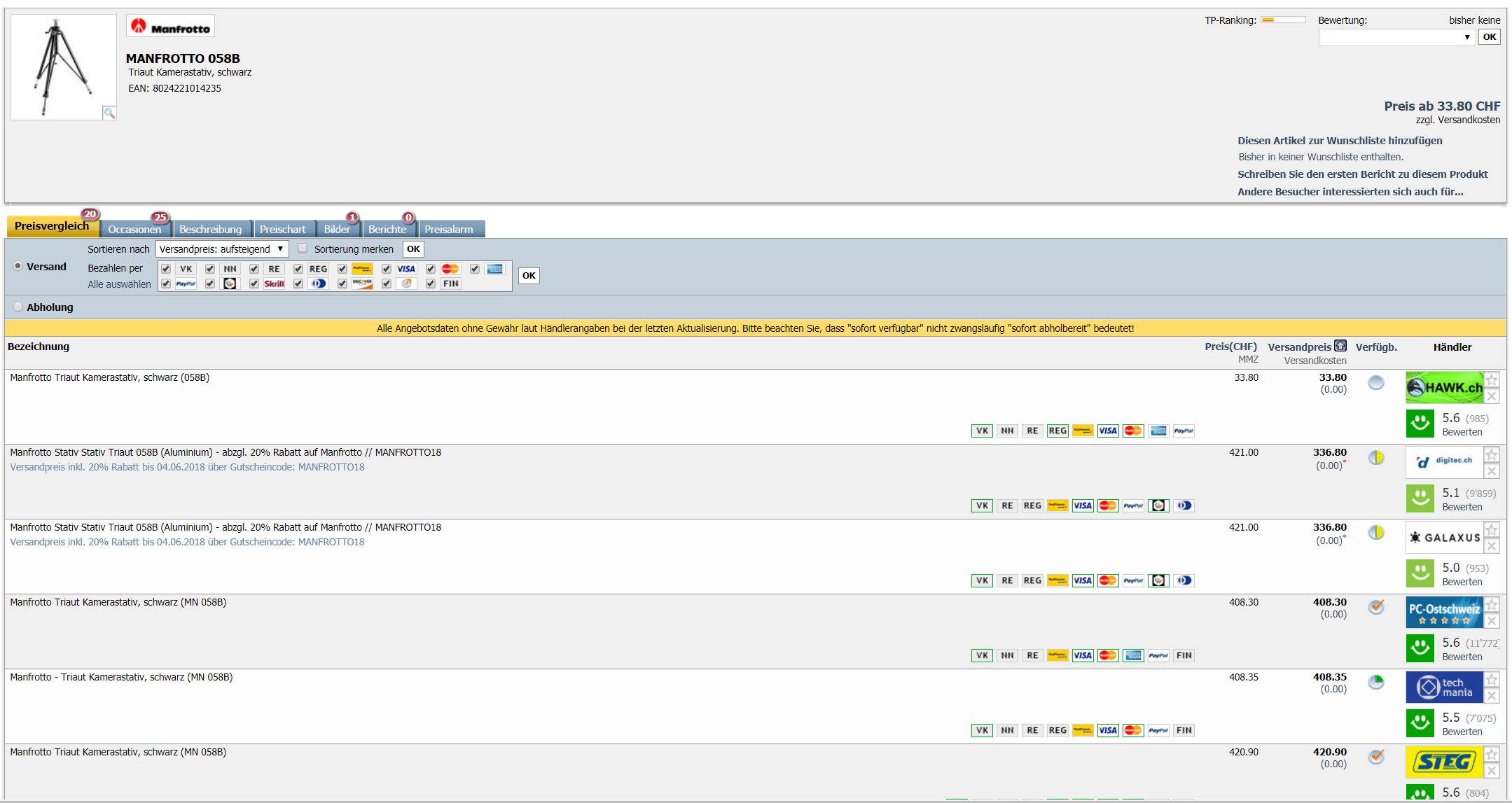Uncheck the VISA payment filter

[x=387, y=269]
